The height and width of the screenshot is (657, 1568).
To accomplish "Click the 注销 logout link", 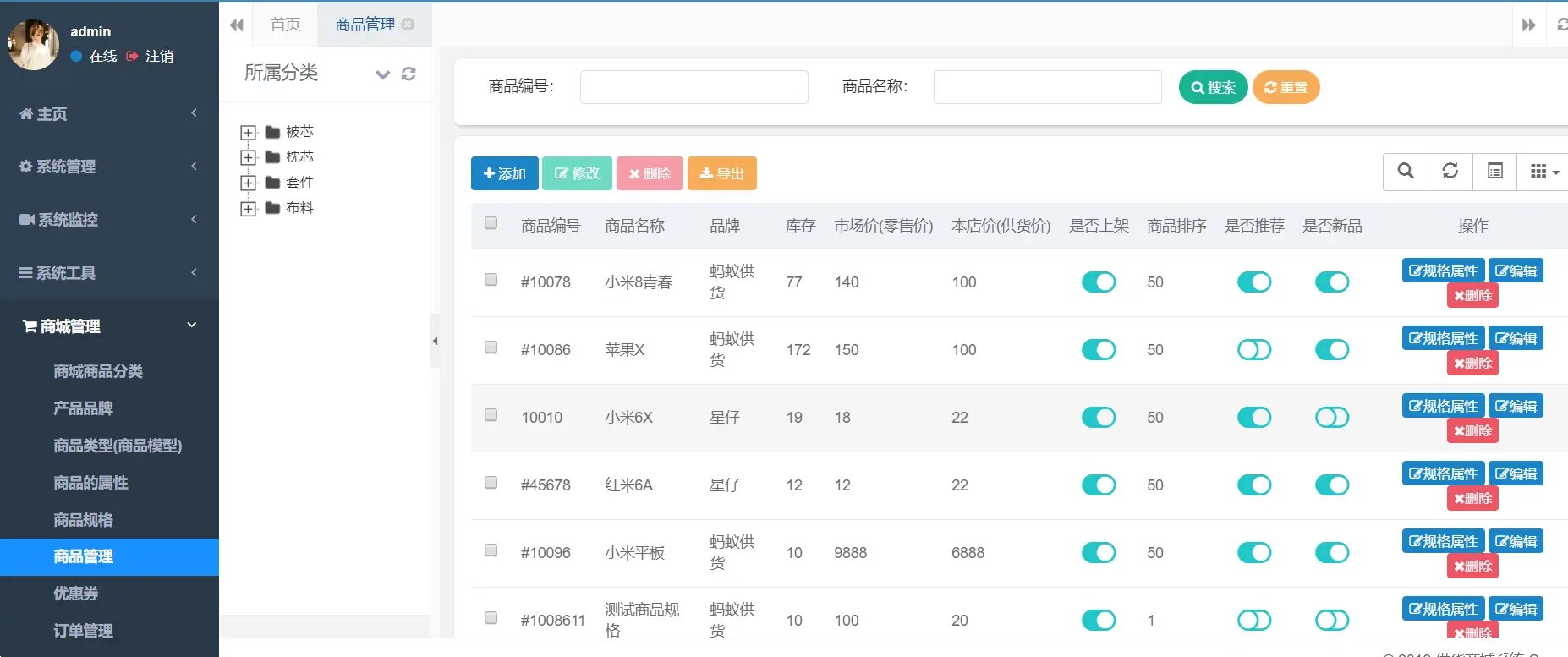I will [x=151, y=56].
